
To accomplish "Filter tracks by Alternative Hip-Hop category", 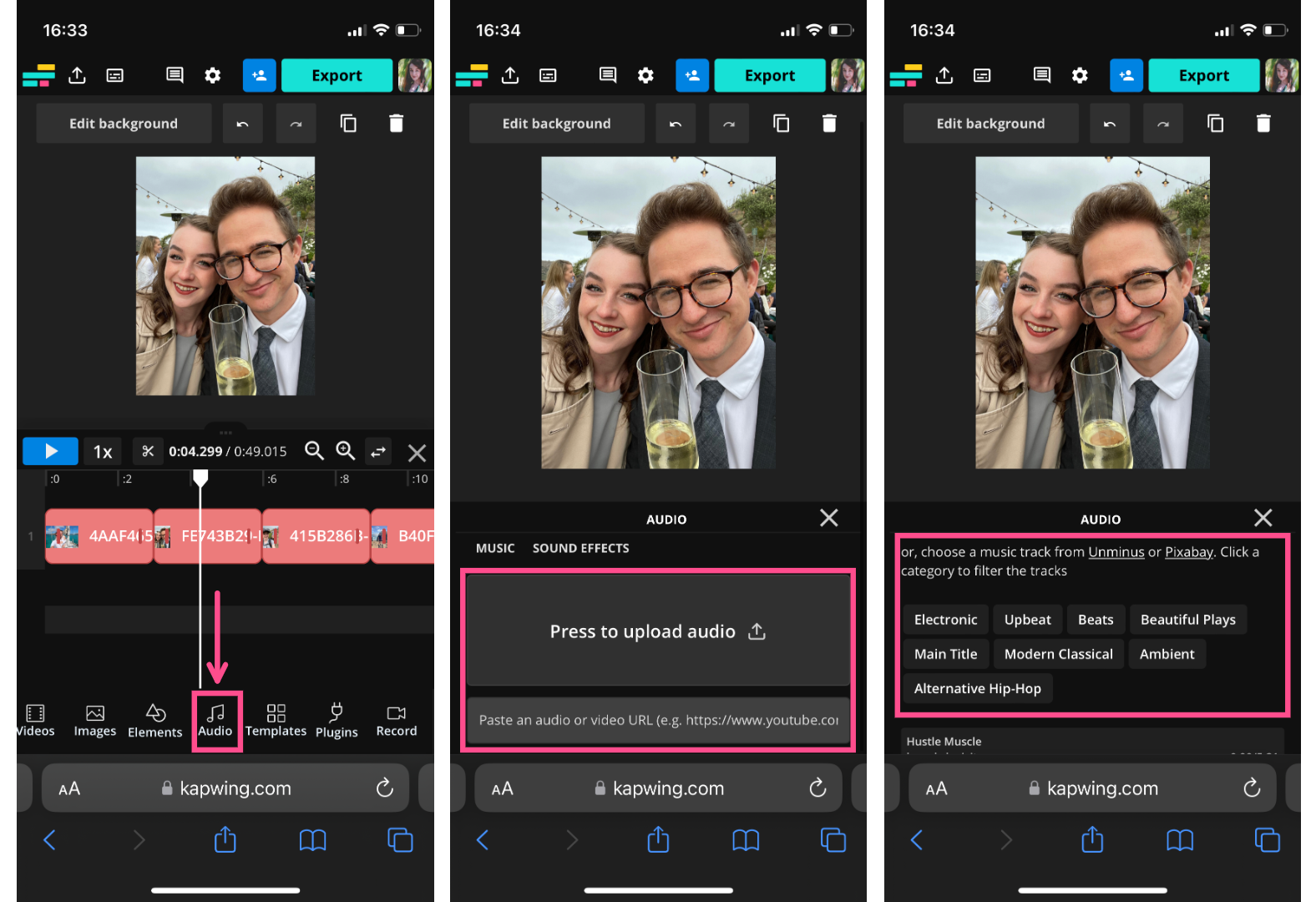I will (x=977, y=689).
